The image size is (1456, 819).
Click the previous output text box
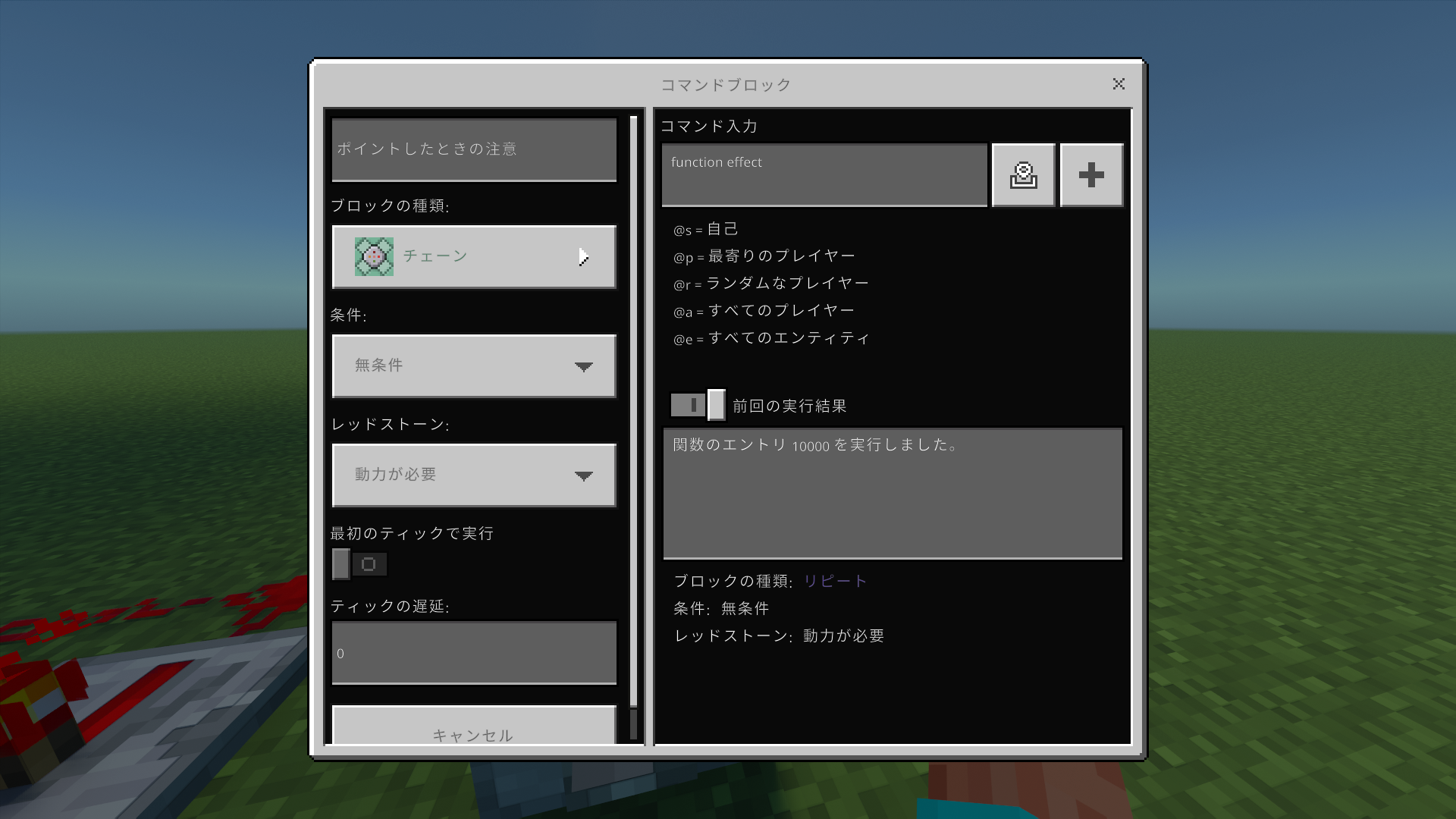tap(893, 493)
